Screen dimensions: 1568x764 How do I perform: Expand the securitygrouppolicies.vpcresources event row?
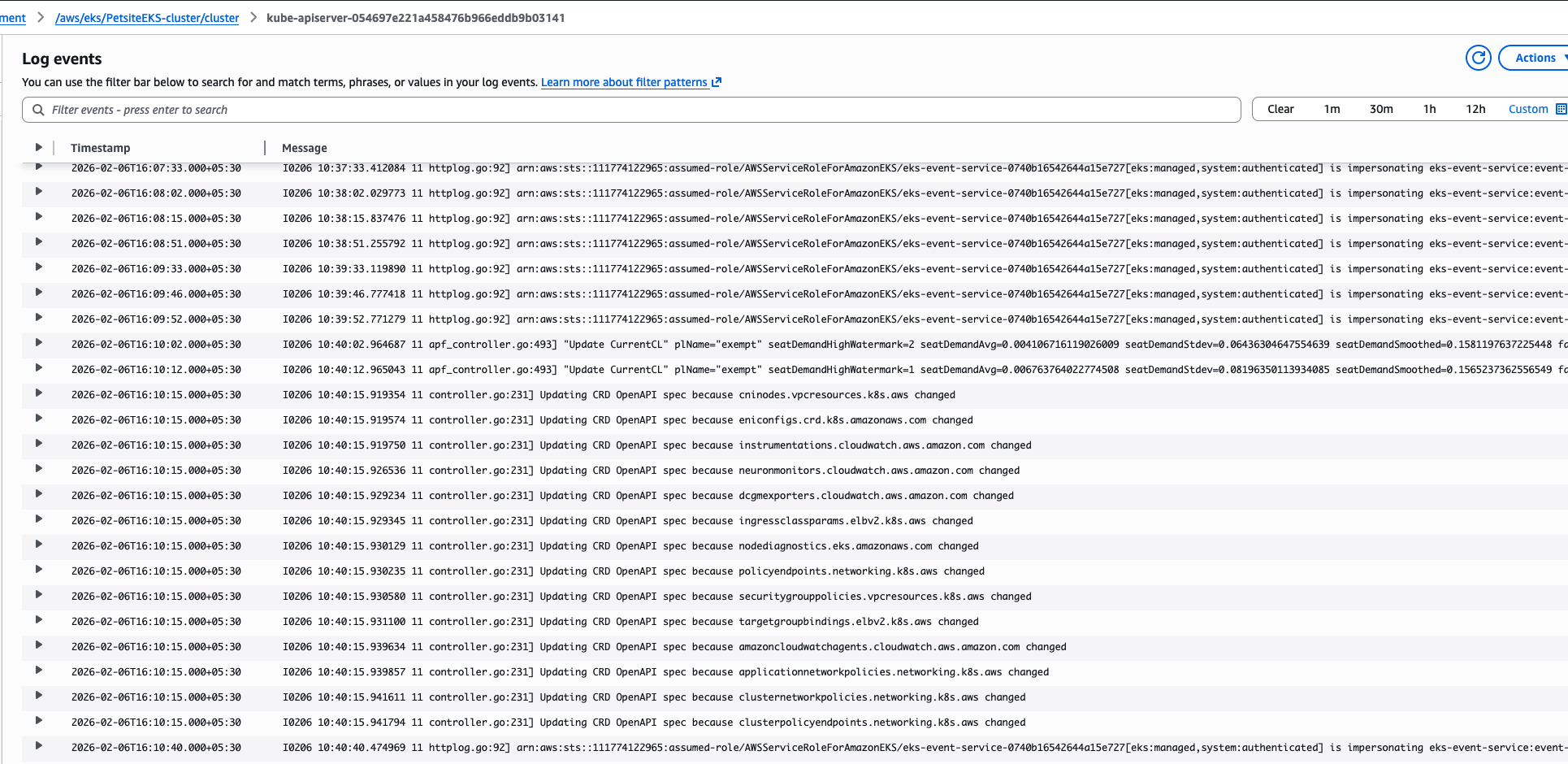[38, 595]
